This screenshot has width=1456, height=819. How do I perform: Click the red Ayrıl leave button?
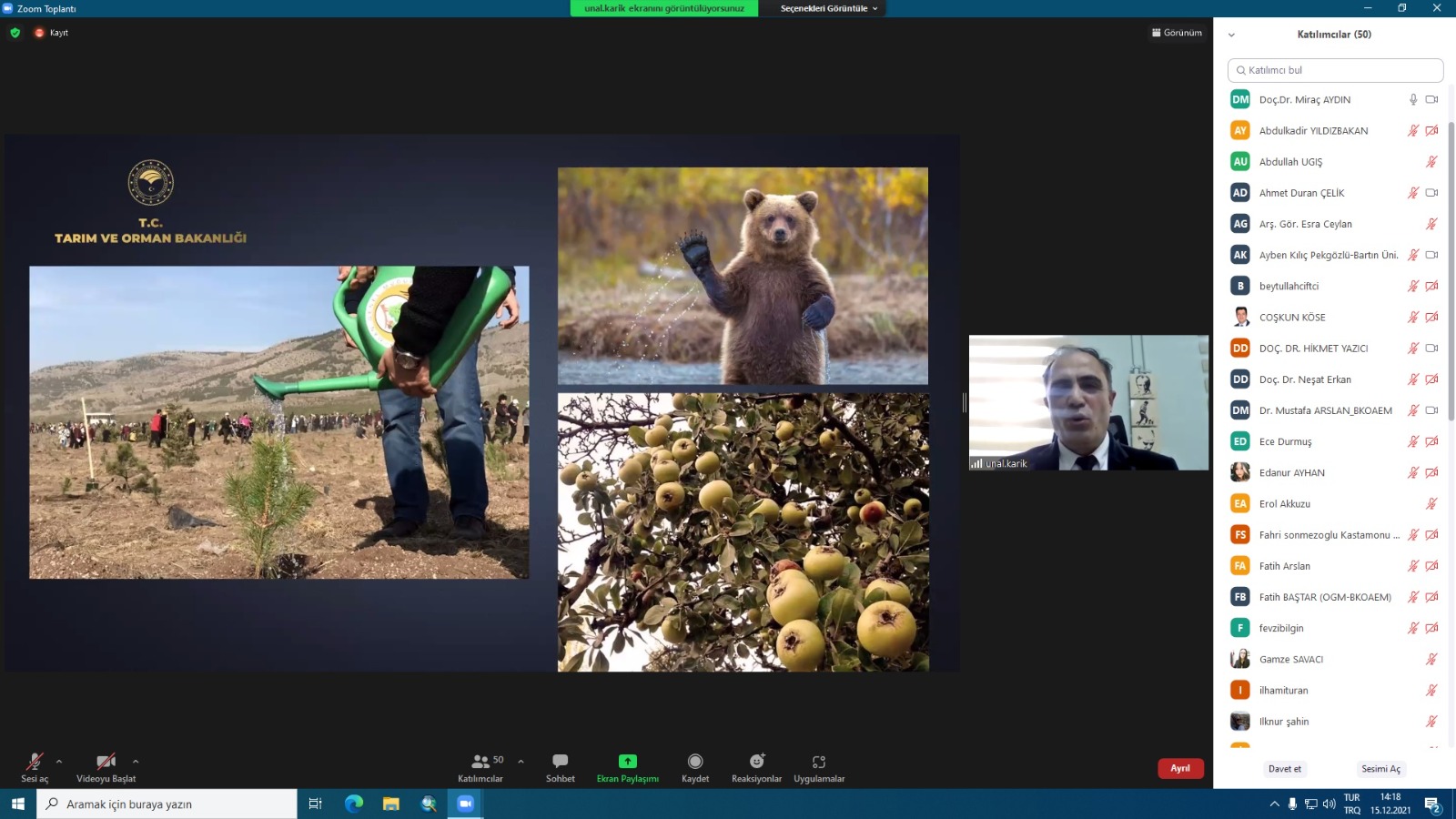[1180, 768]
